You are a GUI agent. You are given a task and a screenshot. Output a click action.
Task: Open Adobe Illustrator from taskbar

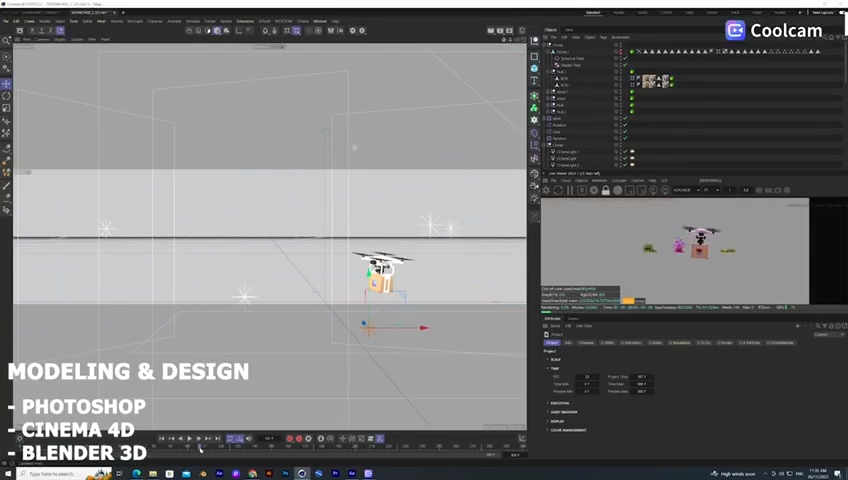click(269, 474)
